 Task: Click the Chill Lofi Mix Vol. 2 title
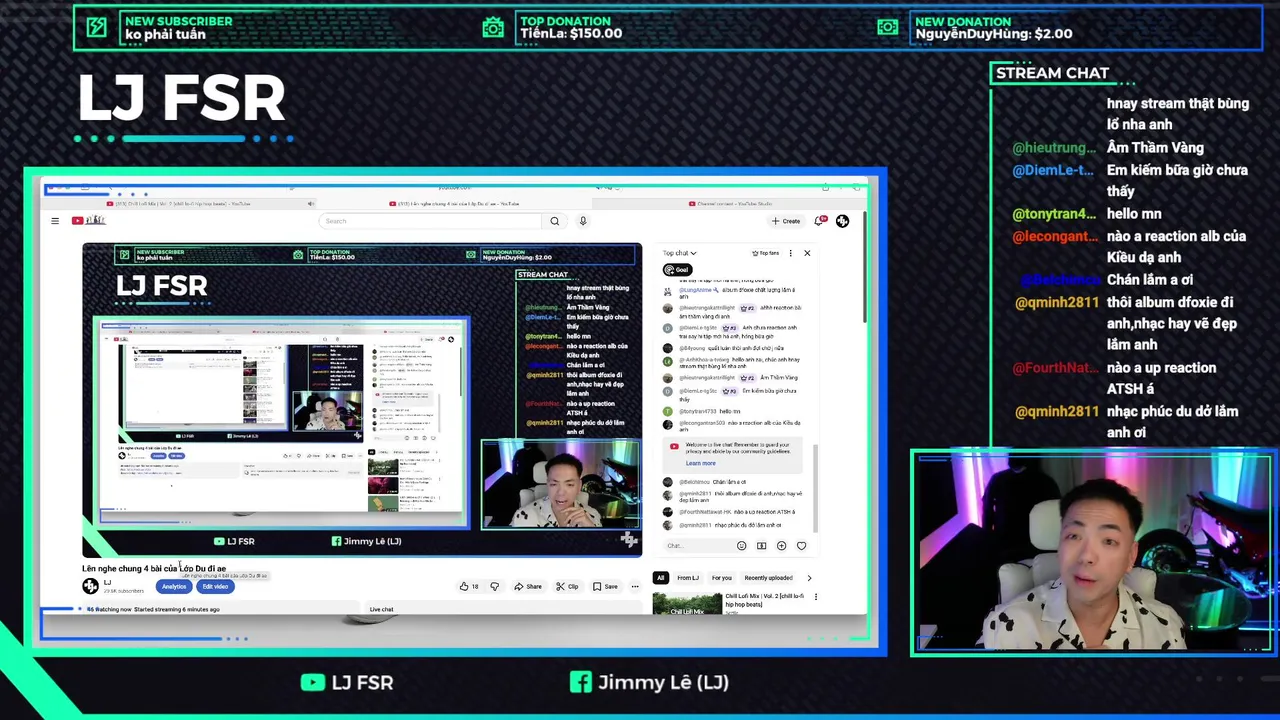766,600
